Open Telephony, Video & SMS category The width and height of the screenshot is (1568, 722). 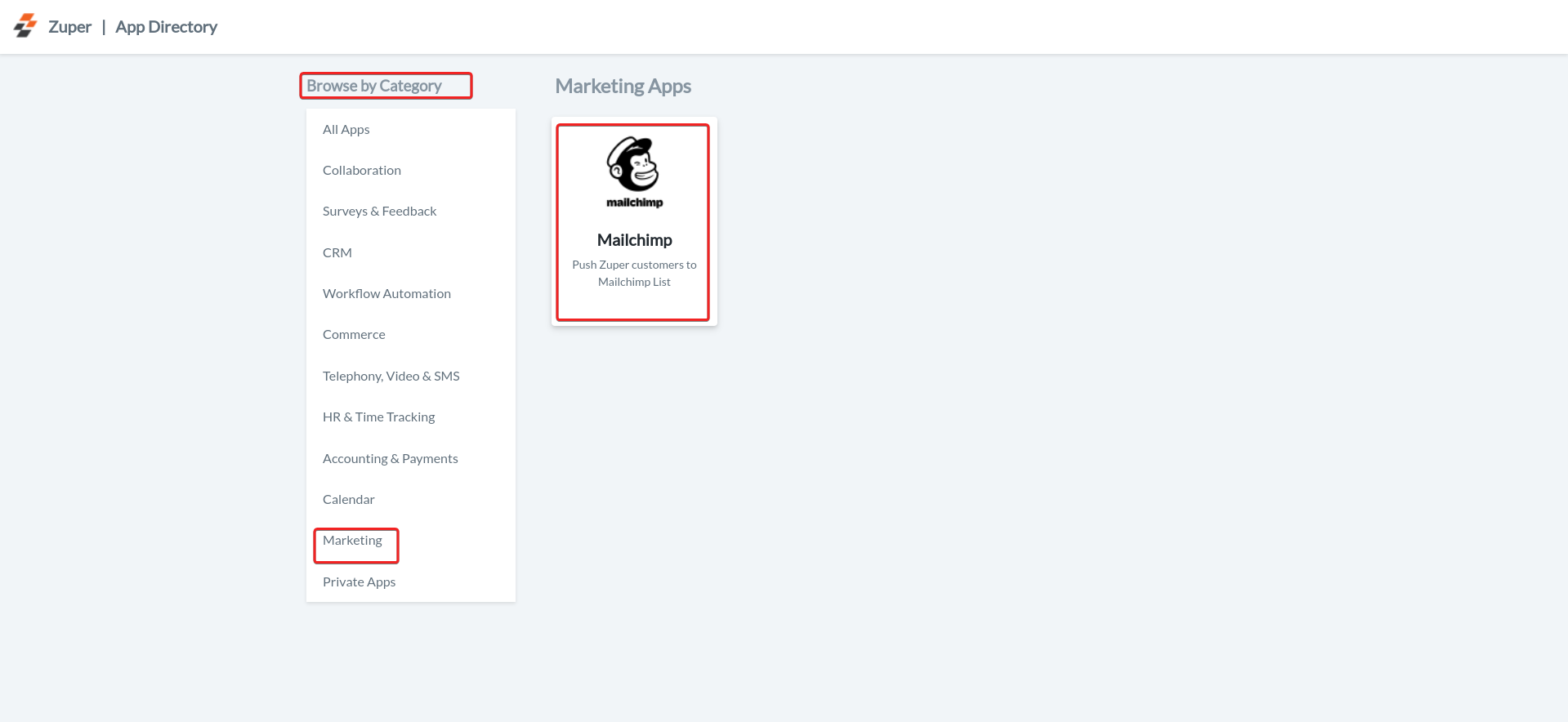click(x=391, y=377)
